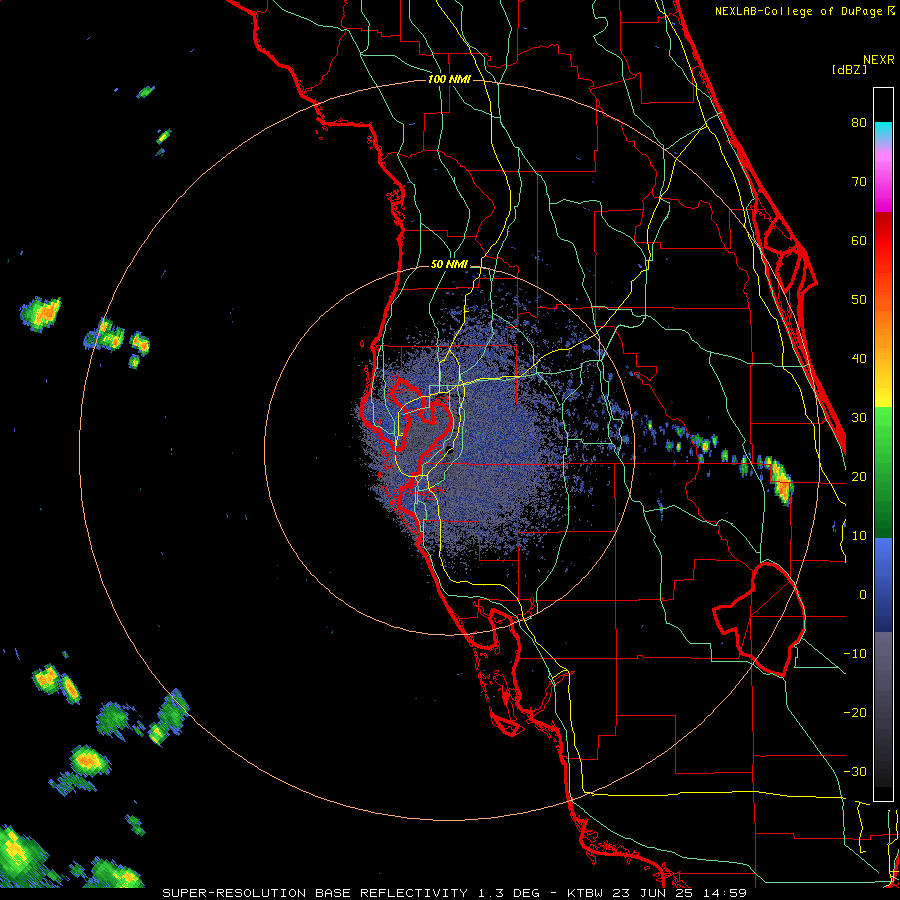Click the 14:59 timestamp in the caption

click(x=726, y=893)
